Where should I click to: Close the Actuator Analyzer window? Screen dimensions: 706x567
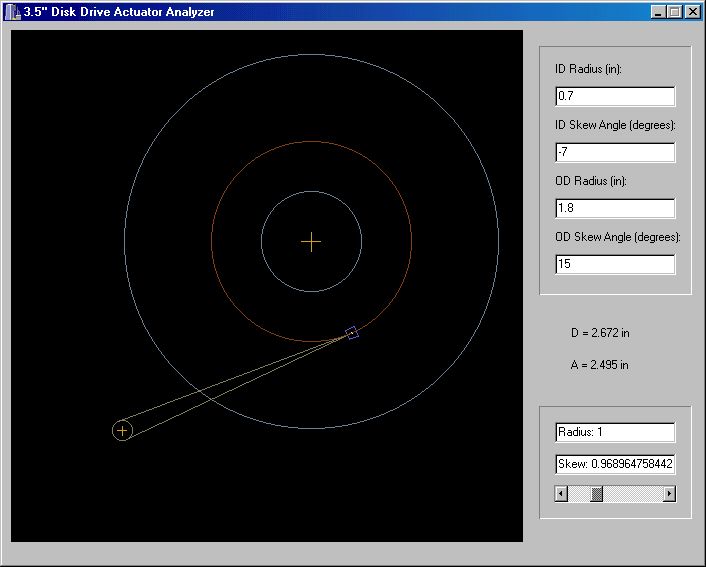pos(692,12)
